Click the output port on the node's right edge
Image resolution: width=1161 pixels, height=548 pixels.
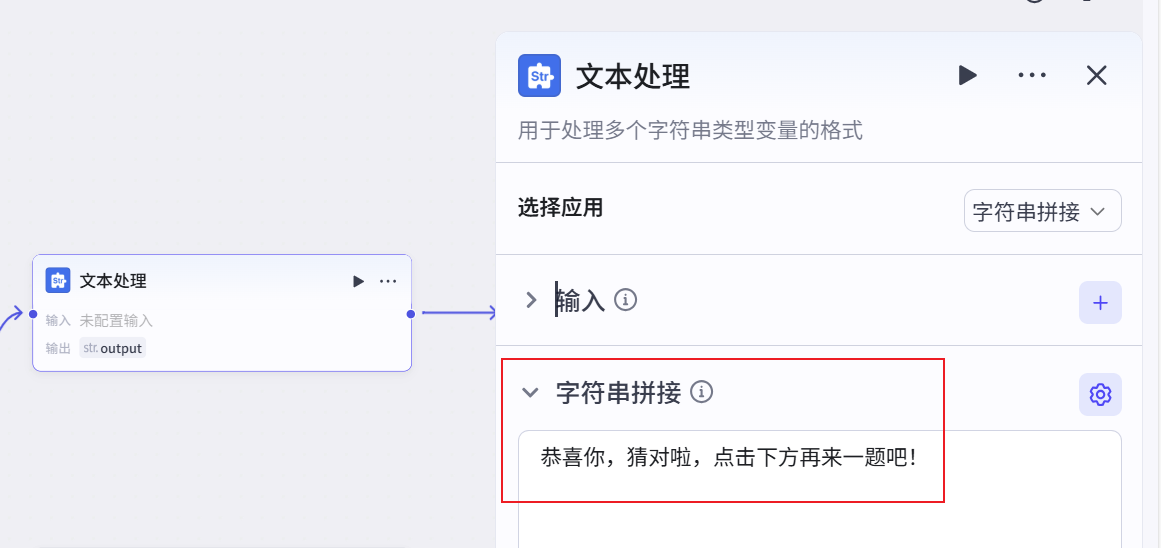coord(411,314)
